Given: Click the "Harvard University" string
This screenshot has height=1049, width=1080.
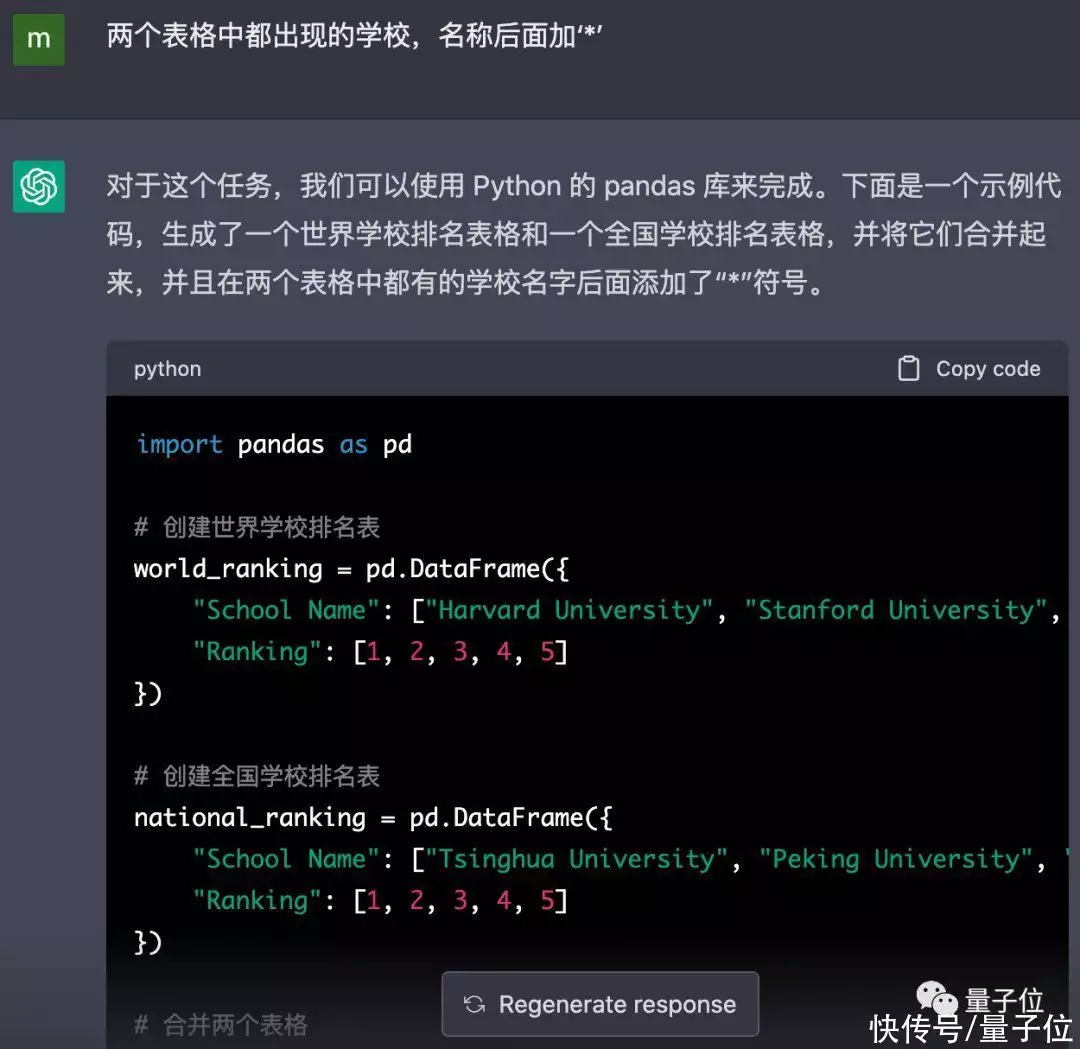Looking at the screenshot, I should tap(569, 610).
